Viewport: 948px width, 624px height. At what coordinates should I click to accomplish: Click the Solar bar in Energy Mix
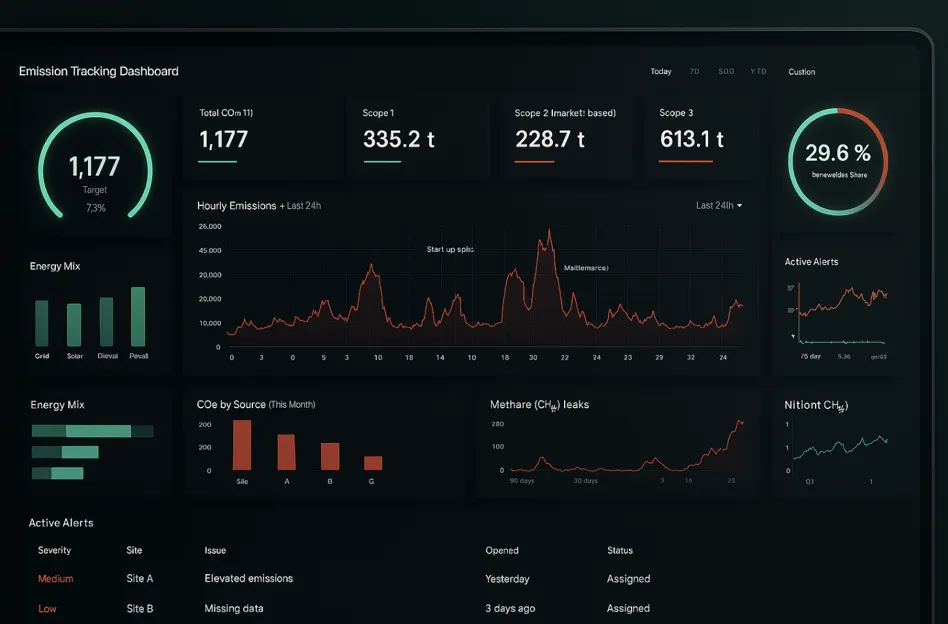pos(74,324)
